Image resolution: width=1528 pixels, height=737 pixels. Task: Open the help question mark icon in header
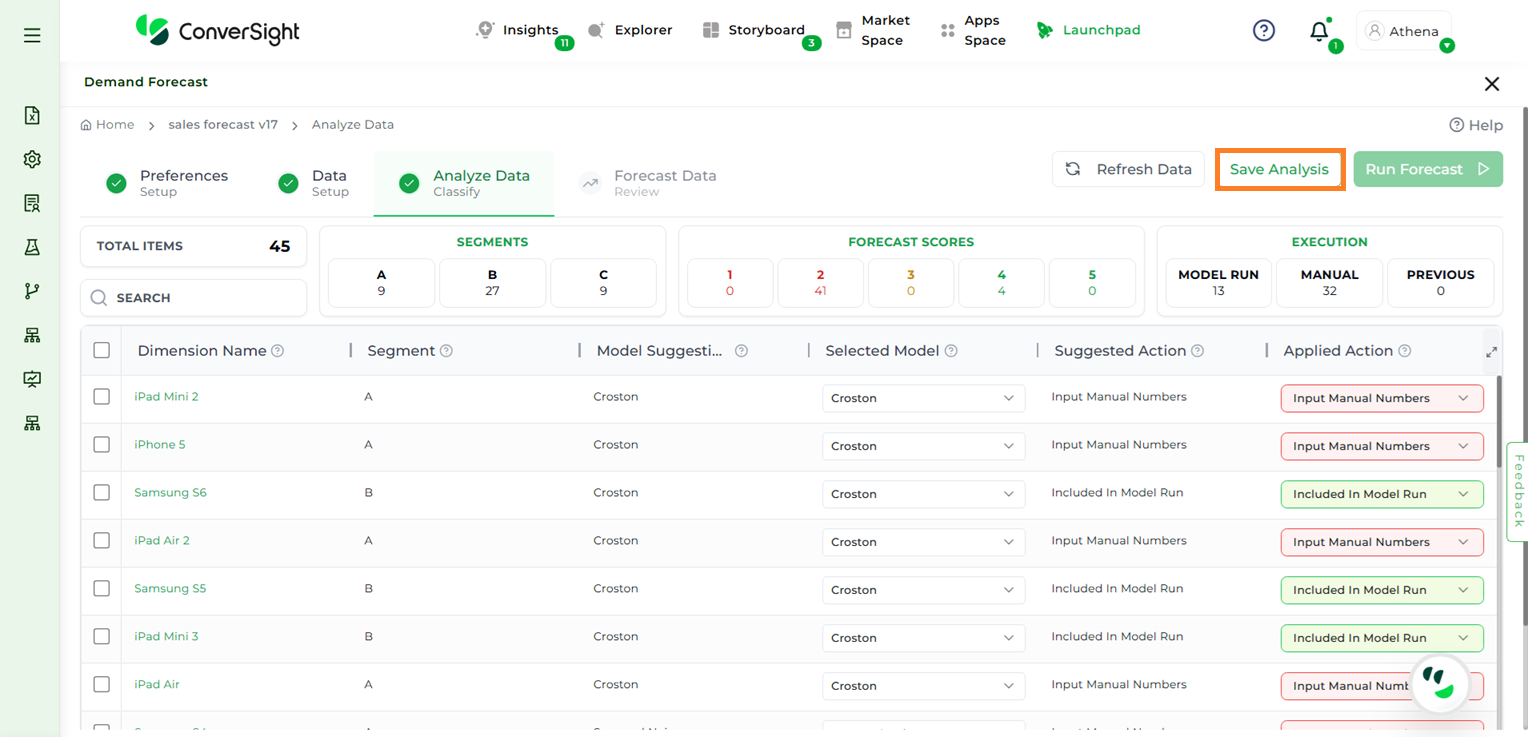tap(1264, 31)
